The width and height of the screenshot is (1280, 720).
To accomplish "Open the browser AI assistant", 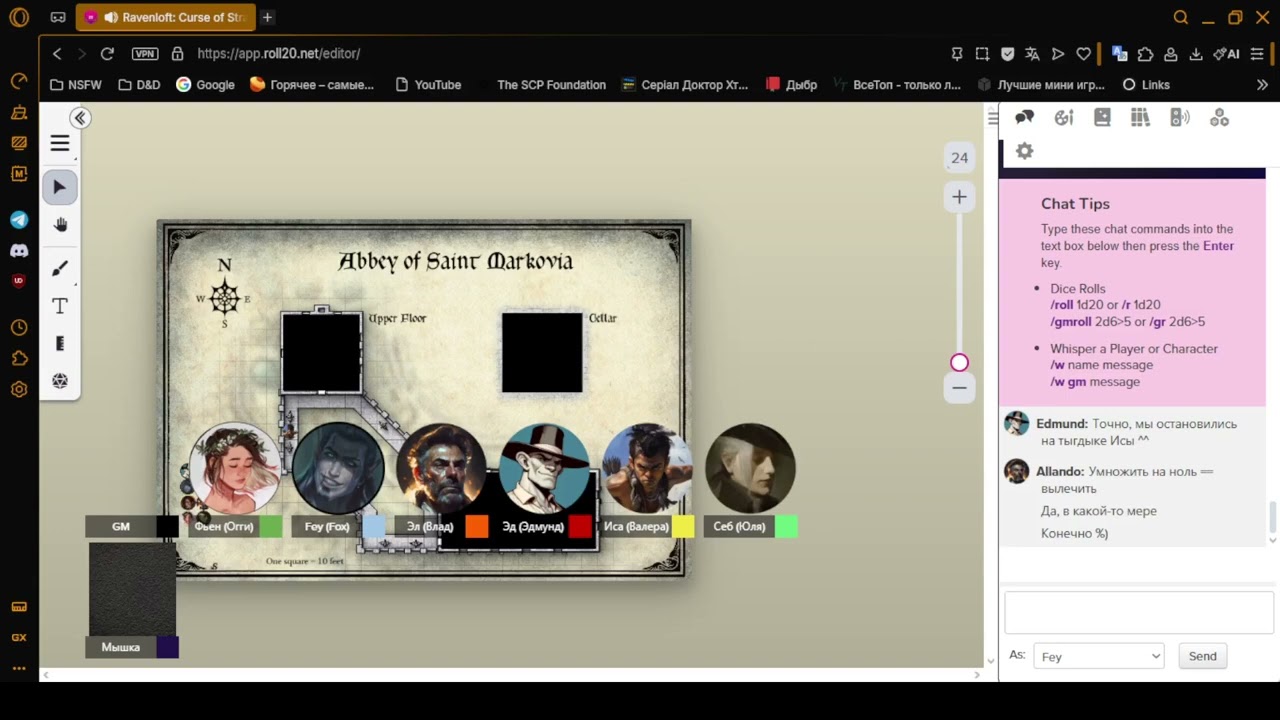I will click(1227, 54).
